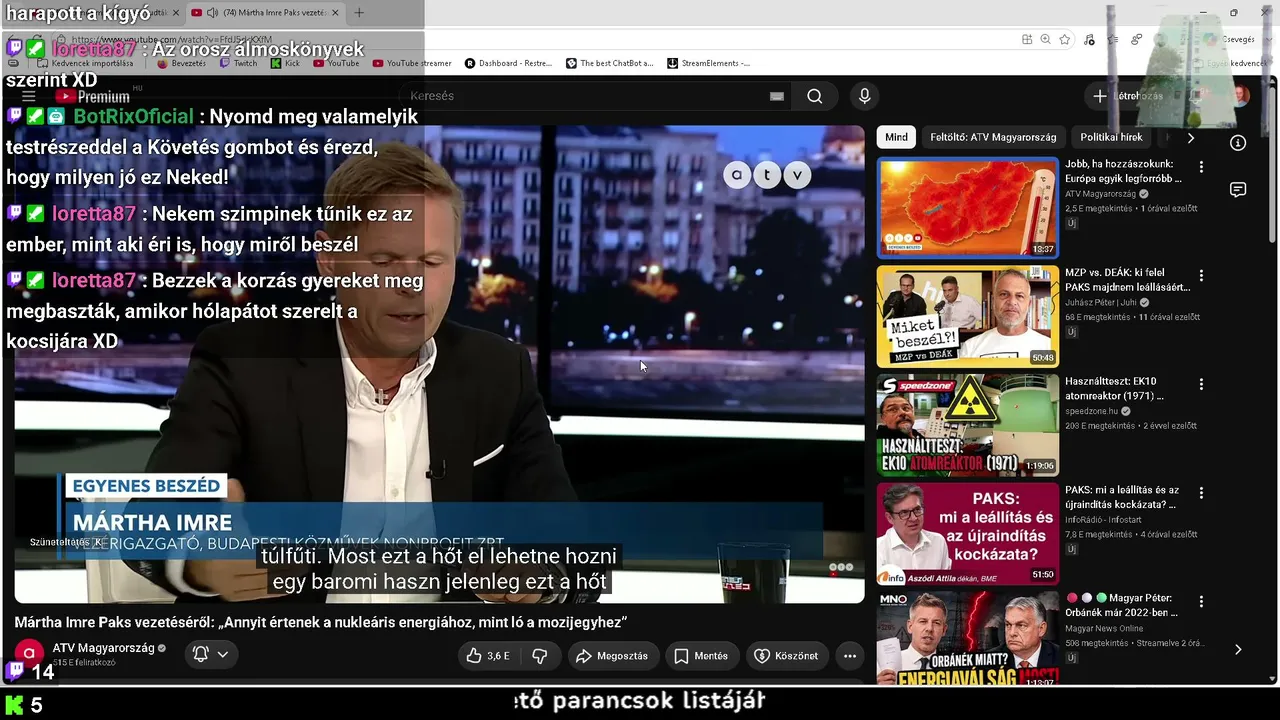Open the Kick bookmark in bookmarks bar

click(285, 63)
